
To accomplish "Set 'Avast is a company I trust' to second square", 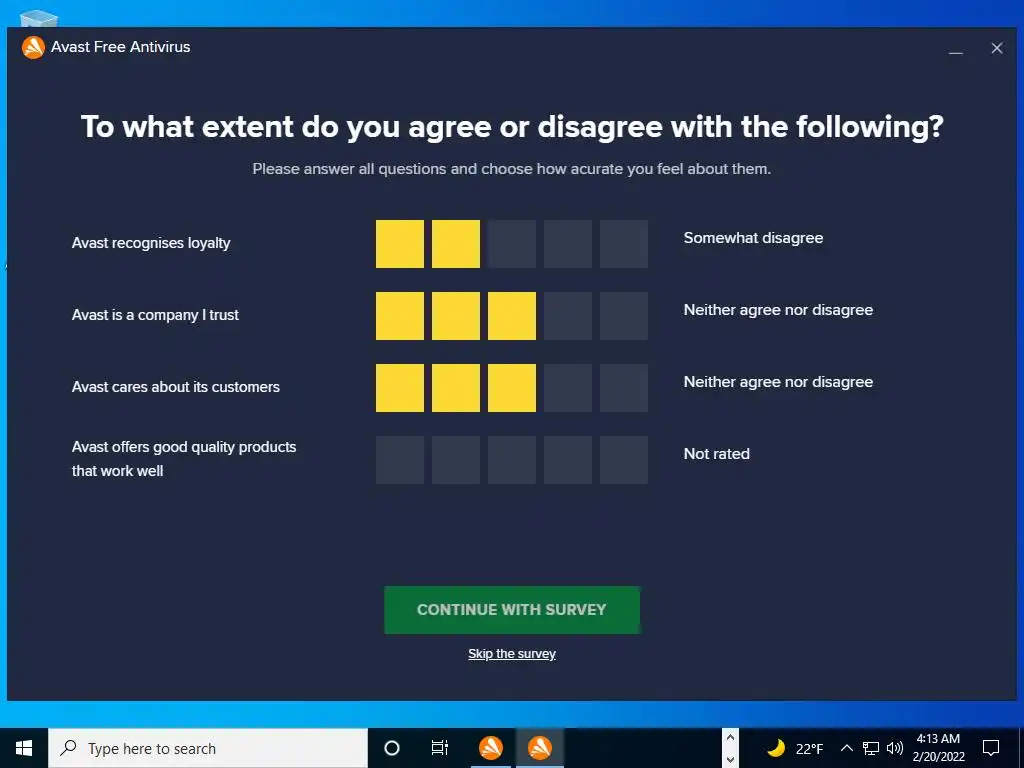I will click(456, 316).
